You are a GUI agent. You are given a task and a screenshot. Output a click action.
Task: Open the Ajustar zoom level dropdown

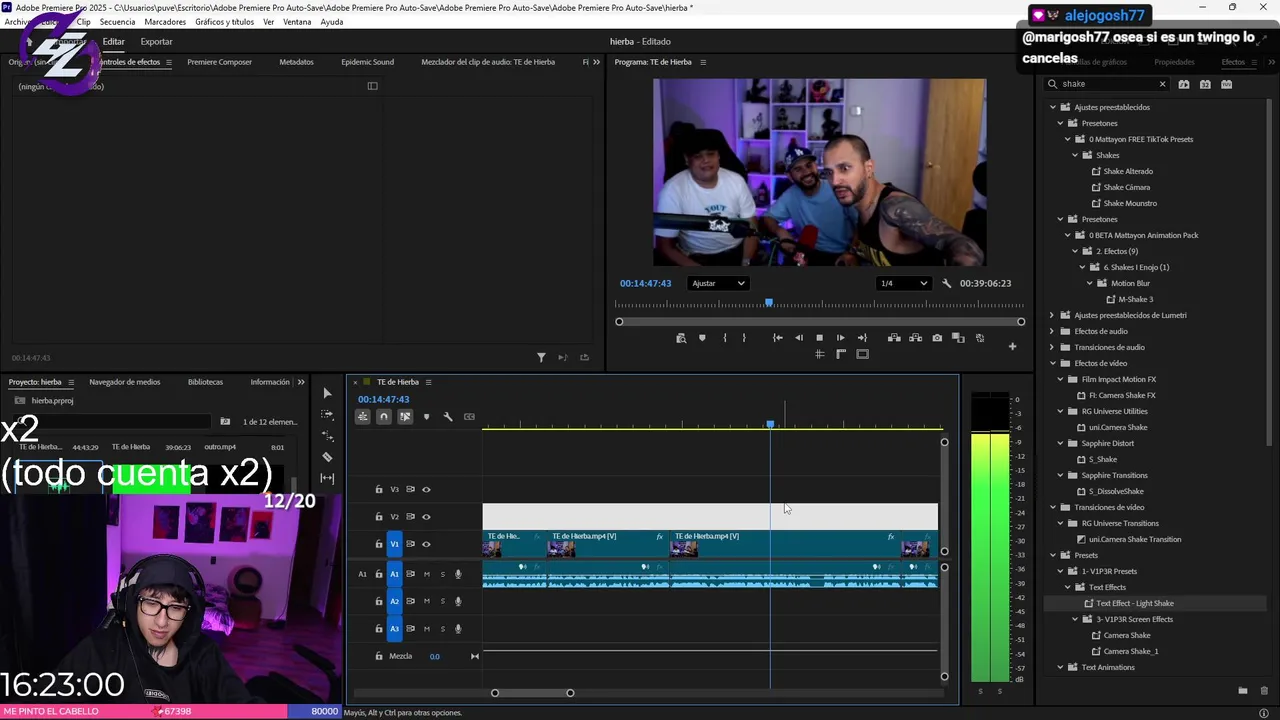(718, 283)
